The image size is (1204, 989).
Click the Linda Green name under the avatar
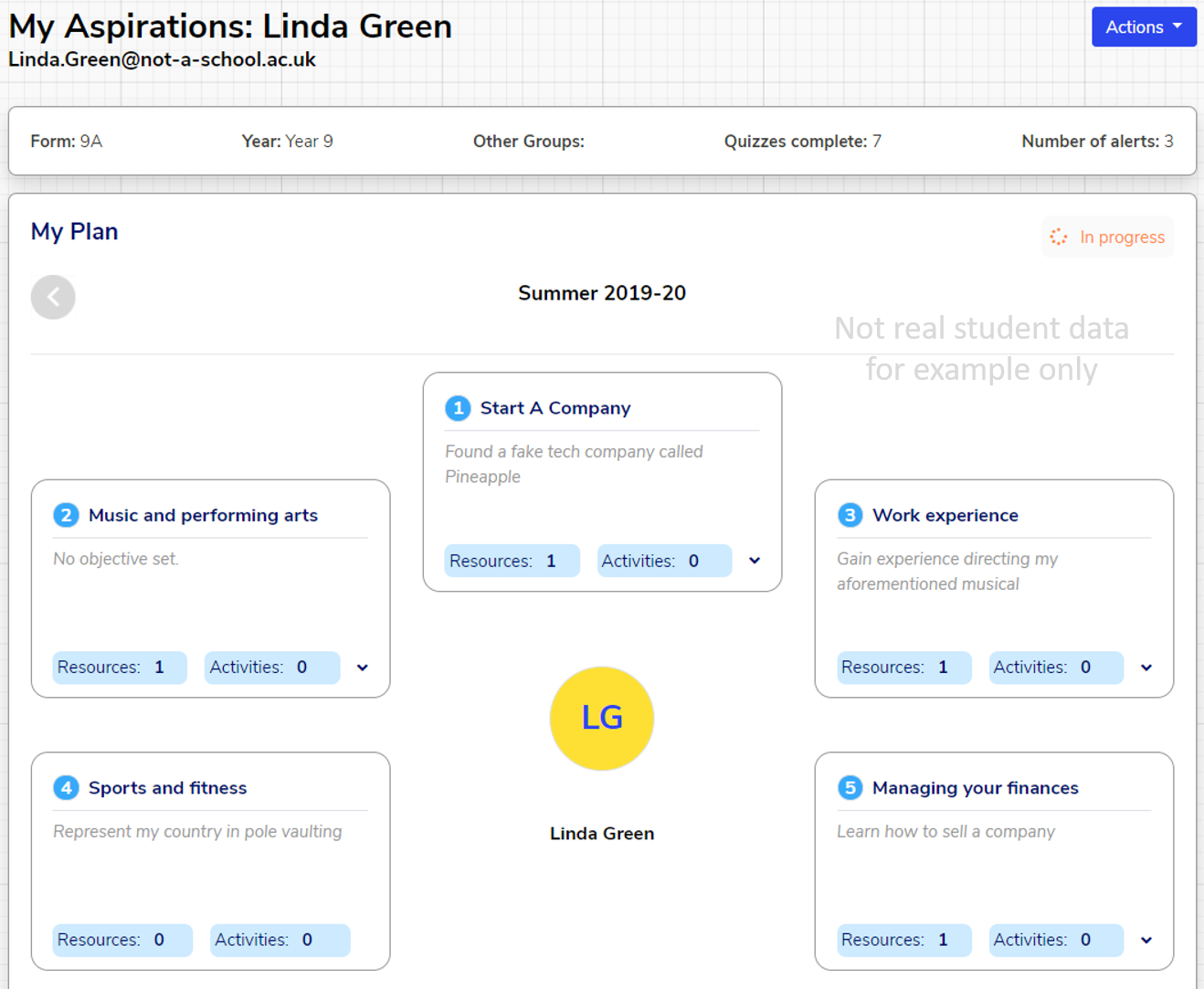[x=601, y=833]
